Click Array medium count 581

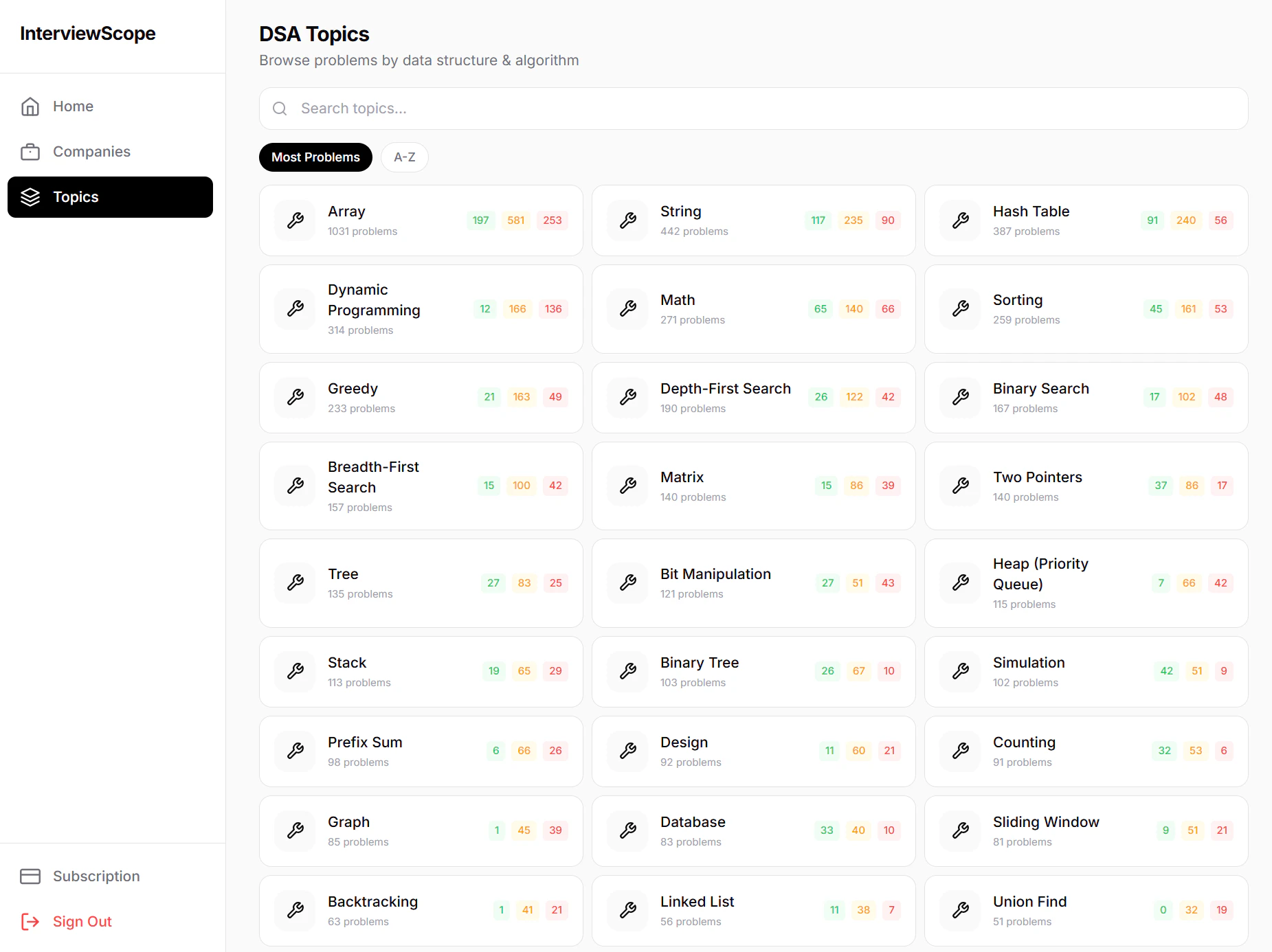coord(516,220)
